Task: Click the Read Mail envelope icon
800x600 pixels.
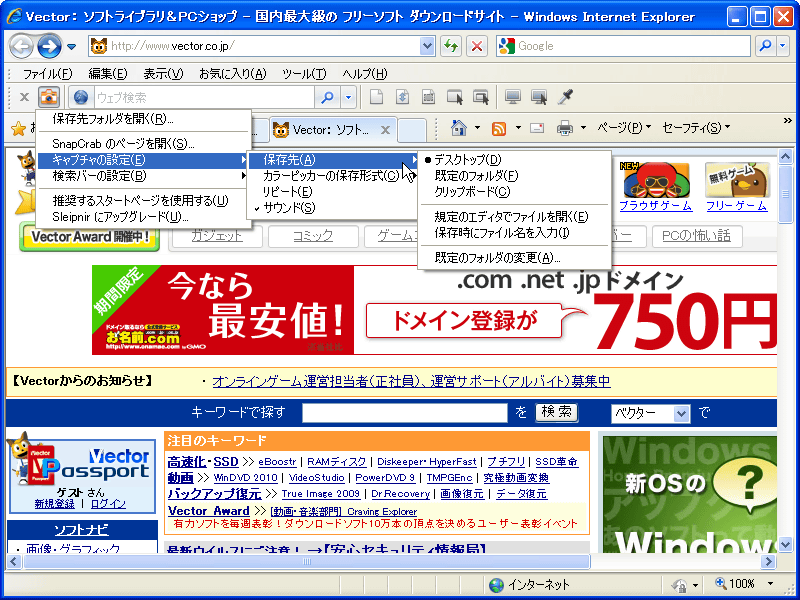Action: coord(537,128)
